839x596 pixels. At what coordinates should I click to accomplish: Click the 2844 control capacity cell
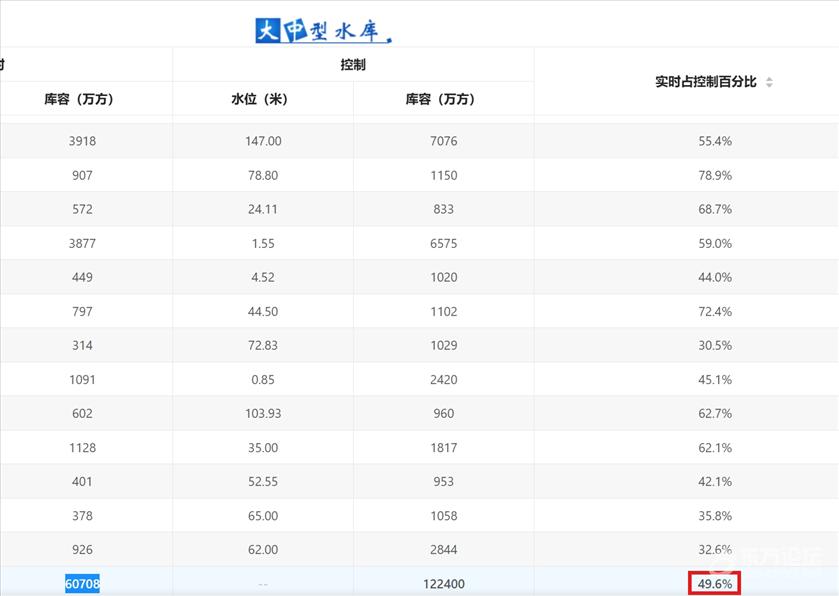coord(444,550)
